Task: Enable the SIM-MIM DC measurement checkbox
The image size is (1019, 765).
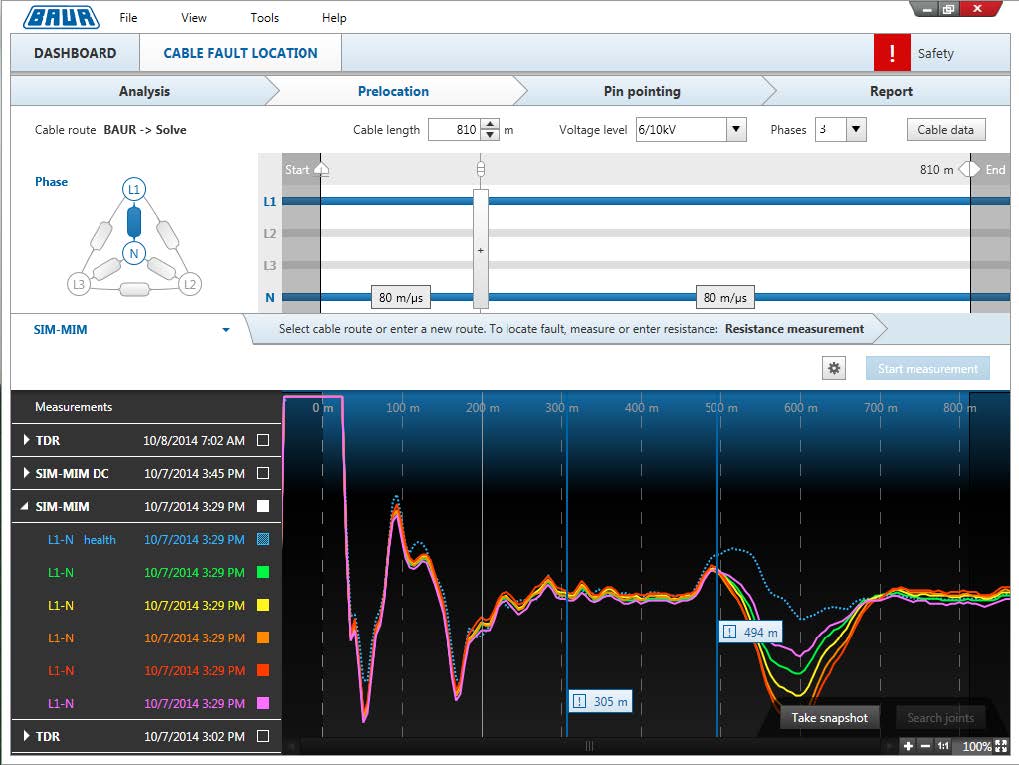Action: click(264, 473)
